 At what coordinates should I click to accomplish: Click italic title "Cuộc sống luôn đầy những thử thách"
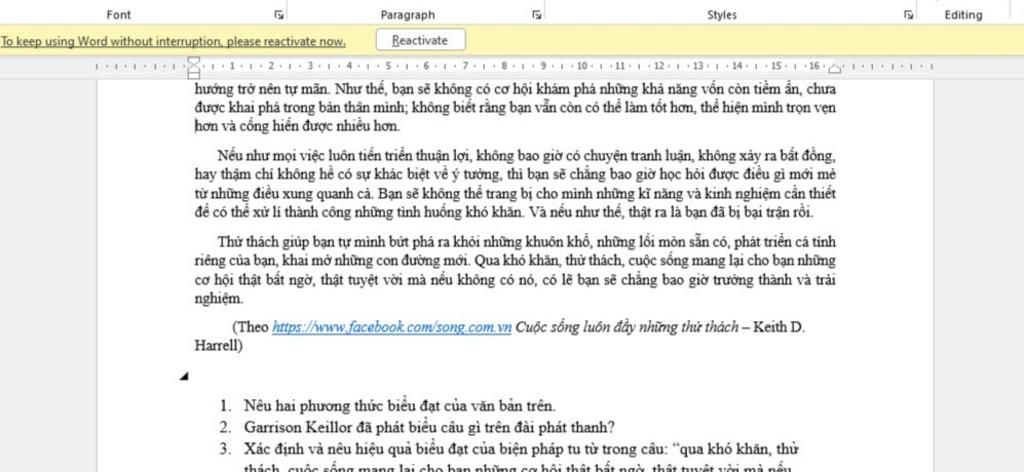coord(627,327)
